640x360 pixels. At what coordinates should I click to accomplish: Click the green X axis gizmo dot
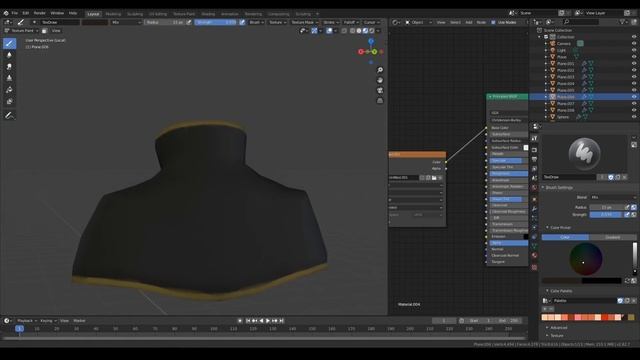[x=374, y=52]
